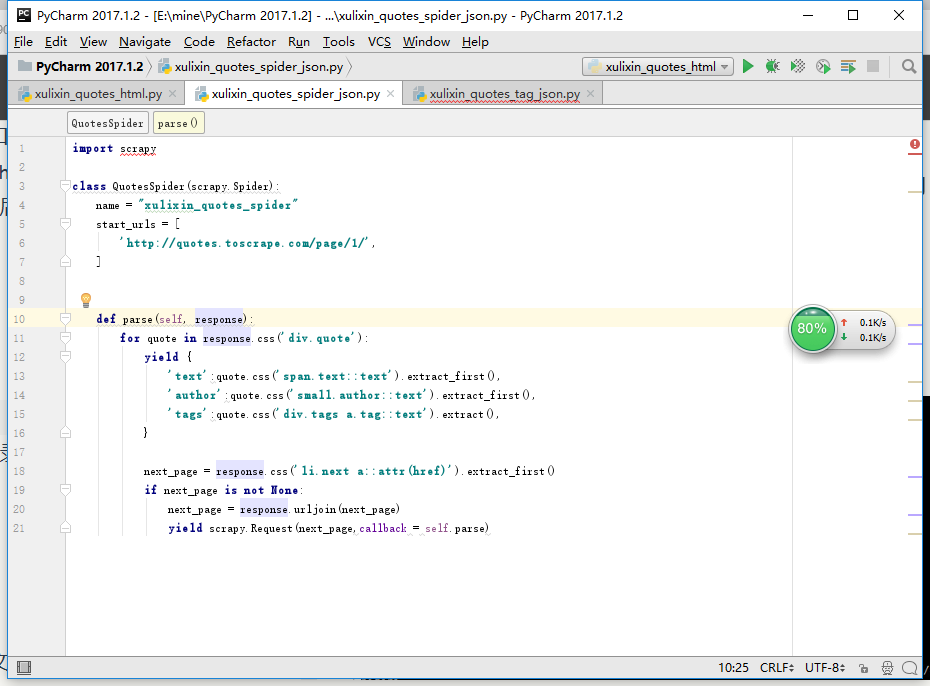Switch to xulixin_quotes_tag_json.py tab
Screen dimensions: 930x686
click(504, 94)
